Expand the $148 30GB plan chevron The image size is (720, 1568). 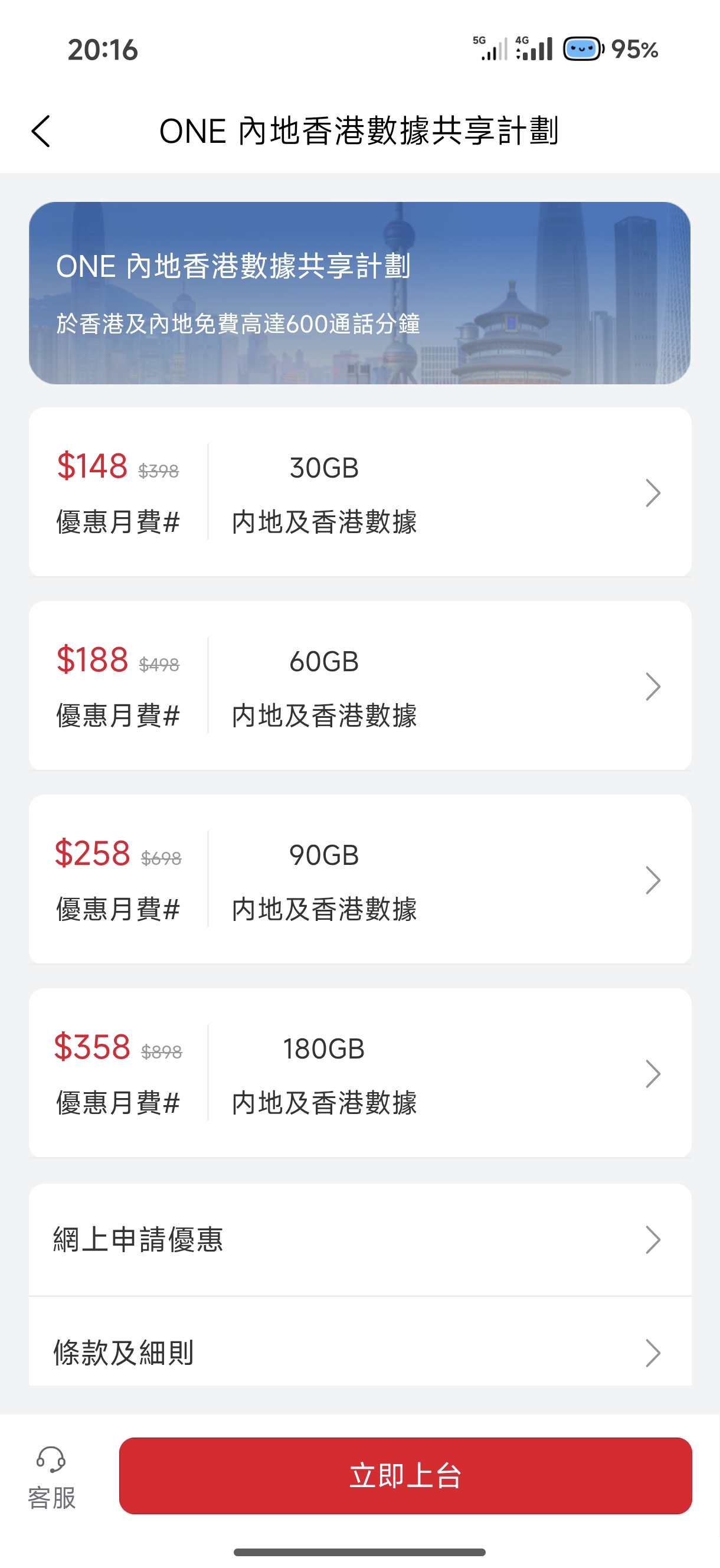coord(653,492)
